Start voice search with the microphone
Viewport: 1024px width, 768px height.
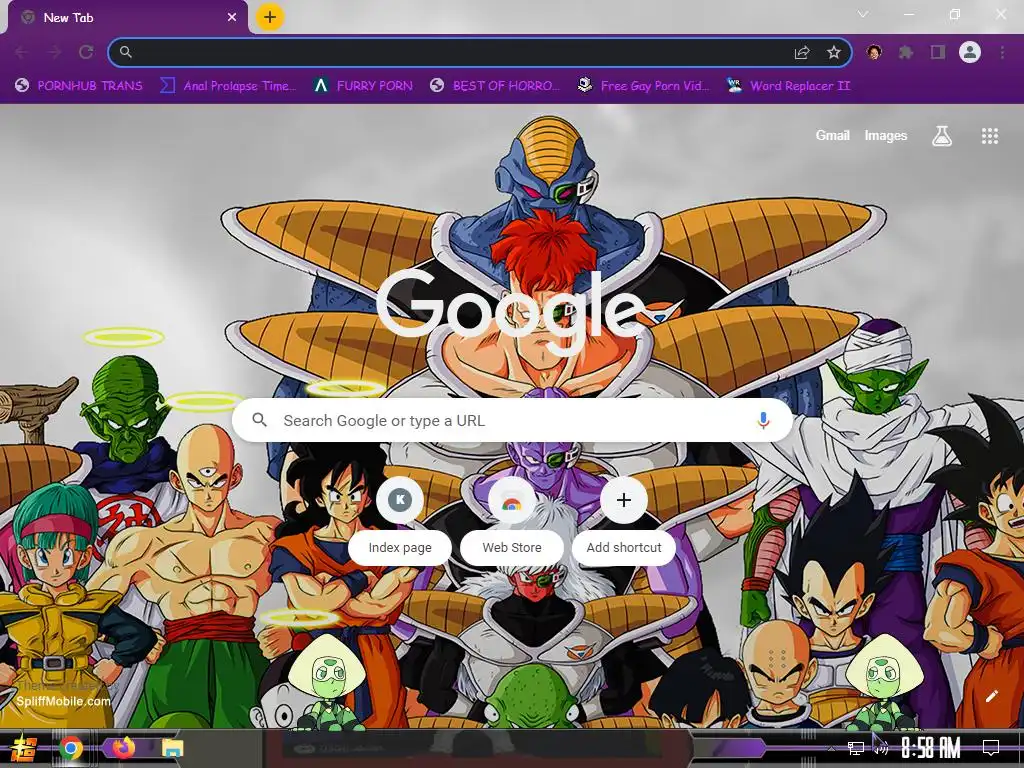coord(763,420)
